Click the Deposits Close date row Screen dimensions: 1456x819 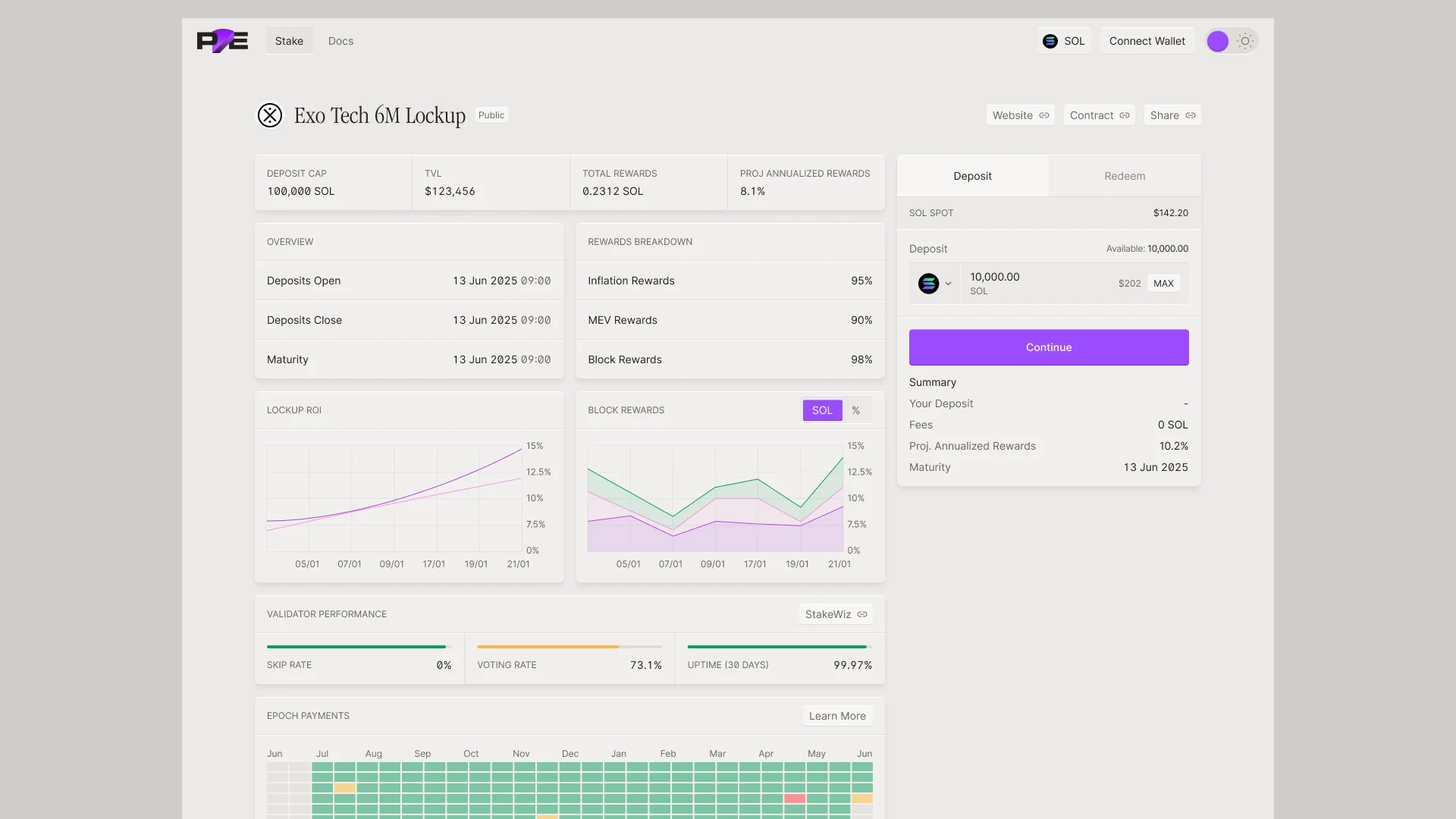pyautogui.click(x=409, y=320)
